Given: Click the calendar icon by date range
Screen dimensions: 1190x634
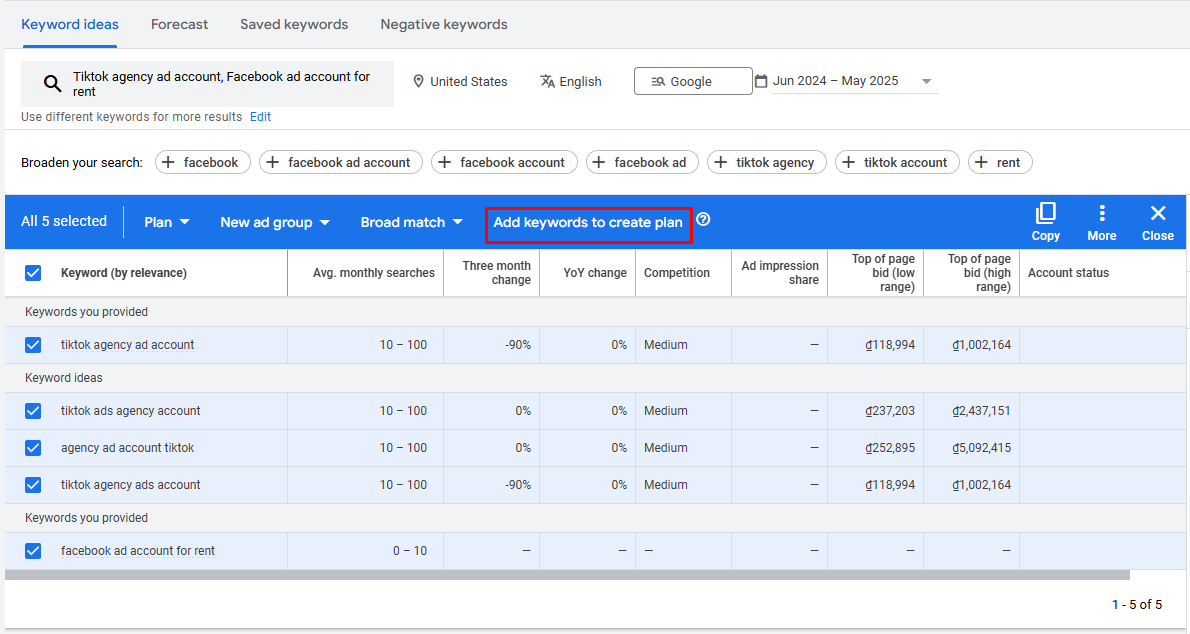Looking at the screenshot, I should click(761, 81).
